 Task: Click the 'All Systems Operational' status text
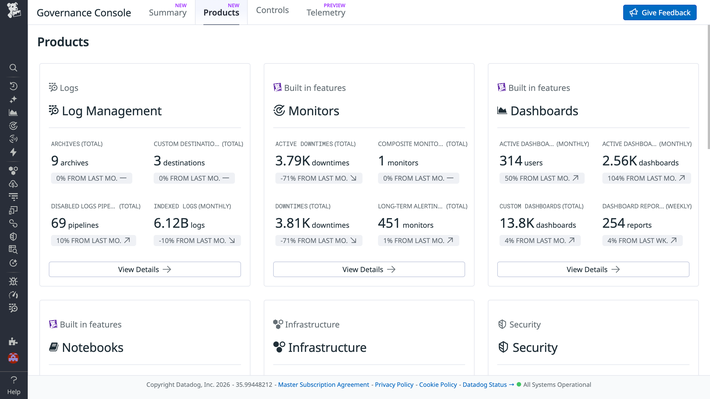[557, 385]
